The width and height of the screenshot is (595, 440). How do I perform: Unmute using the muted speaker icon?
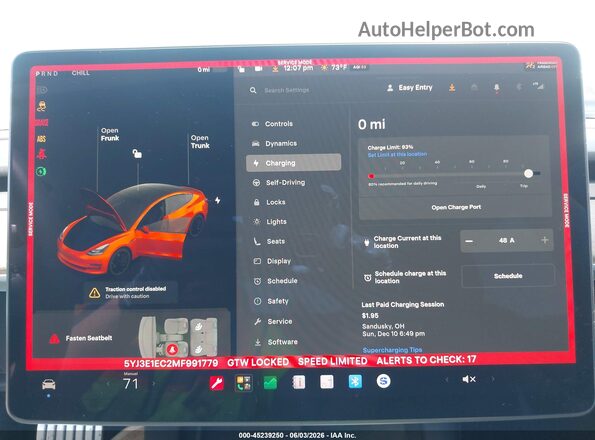(x=469, y=379)
